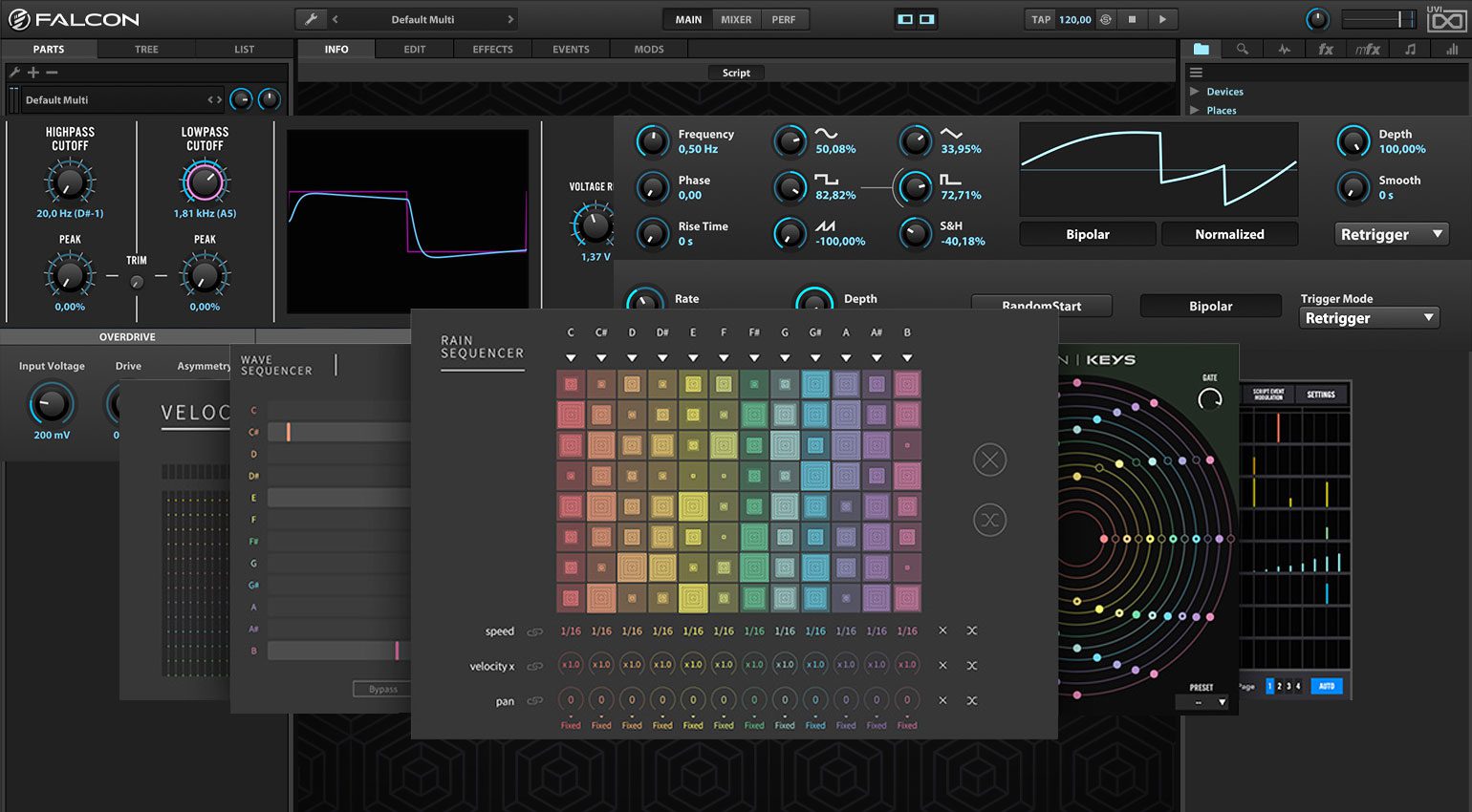Step through part presets with angle brackets
The height and width of the screenshot is (812, 1472).
215,99
